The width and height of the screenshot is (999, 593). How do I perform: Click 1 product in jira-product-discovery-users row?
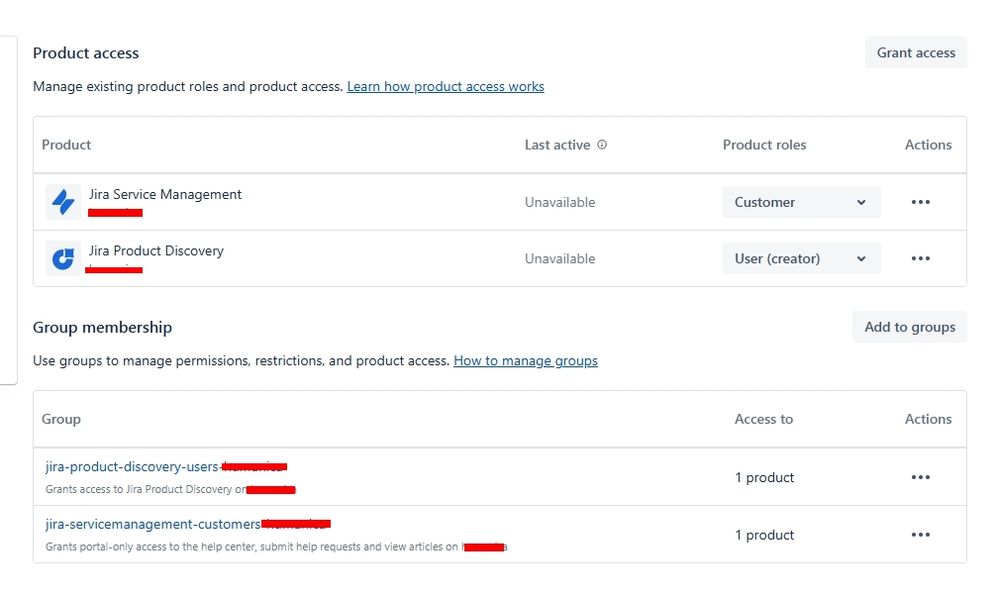[765, 477]
